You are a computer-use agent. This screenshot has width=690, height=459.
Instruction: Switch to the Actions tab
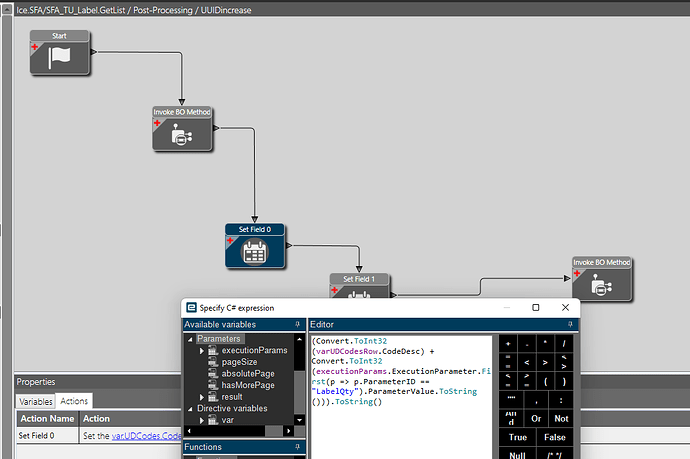74,401
